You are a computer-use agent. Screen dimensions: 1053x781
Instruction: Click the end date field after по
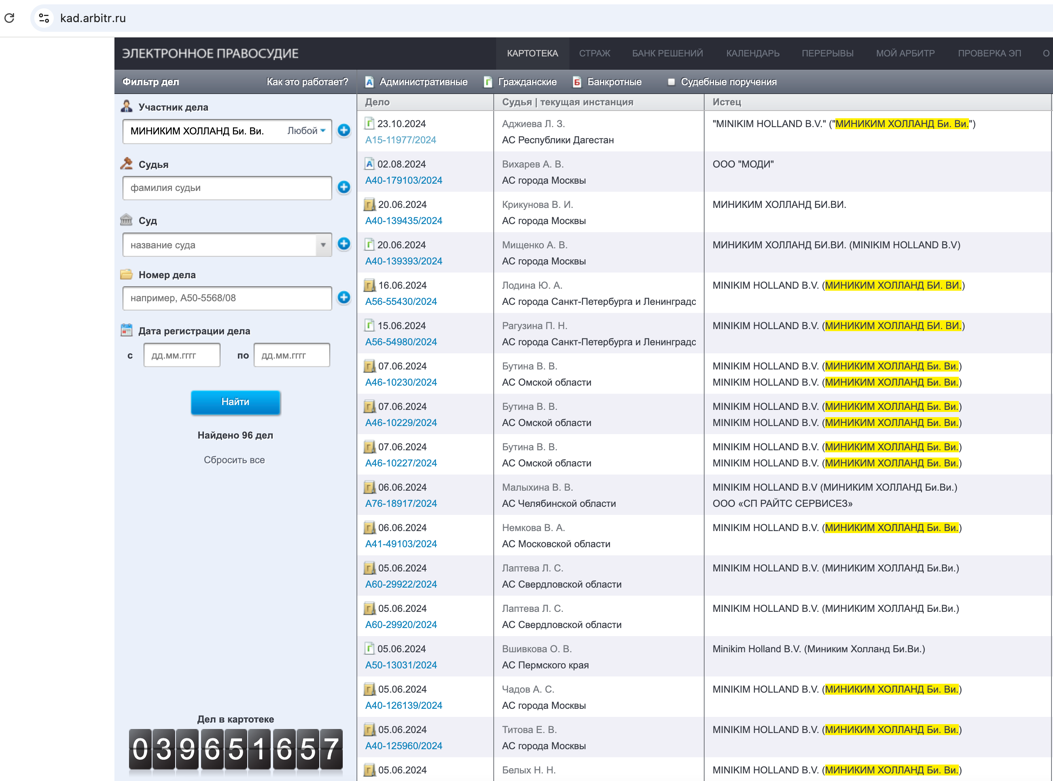pyautogui.click(x=291, y=355)
